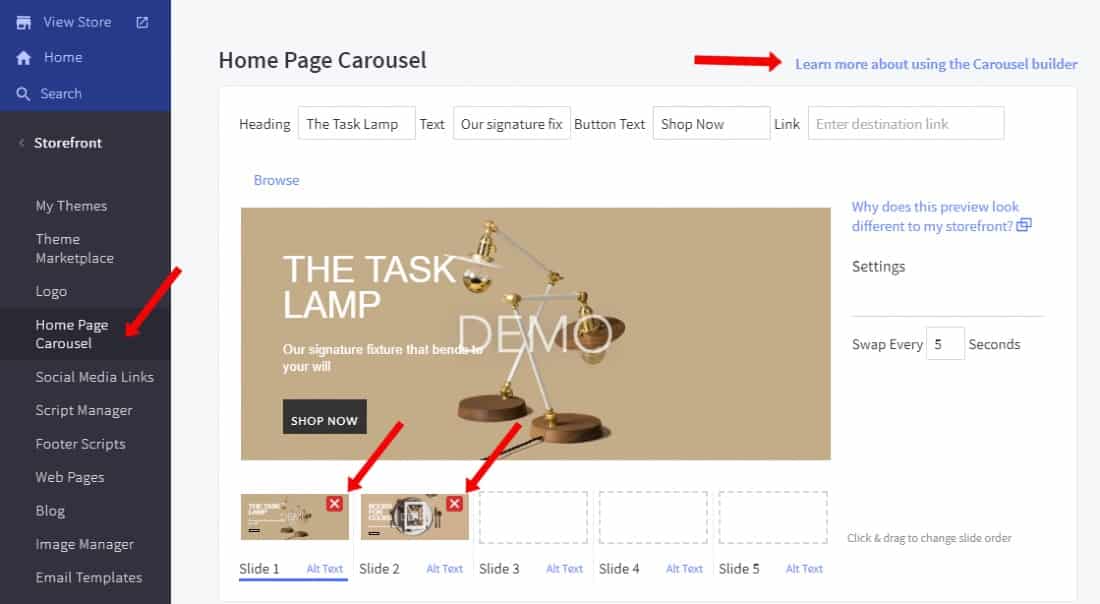Delete Slide 1 using its red X icon
The height and width of the screenshot is (604, 1100).
333,504
